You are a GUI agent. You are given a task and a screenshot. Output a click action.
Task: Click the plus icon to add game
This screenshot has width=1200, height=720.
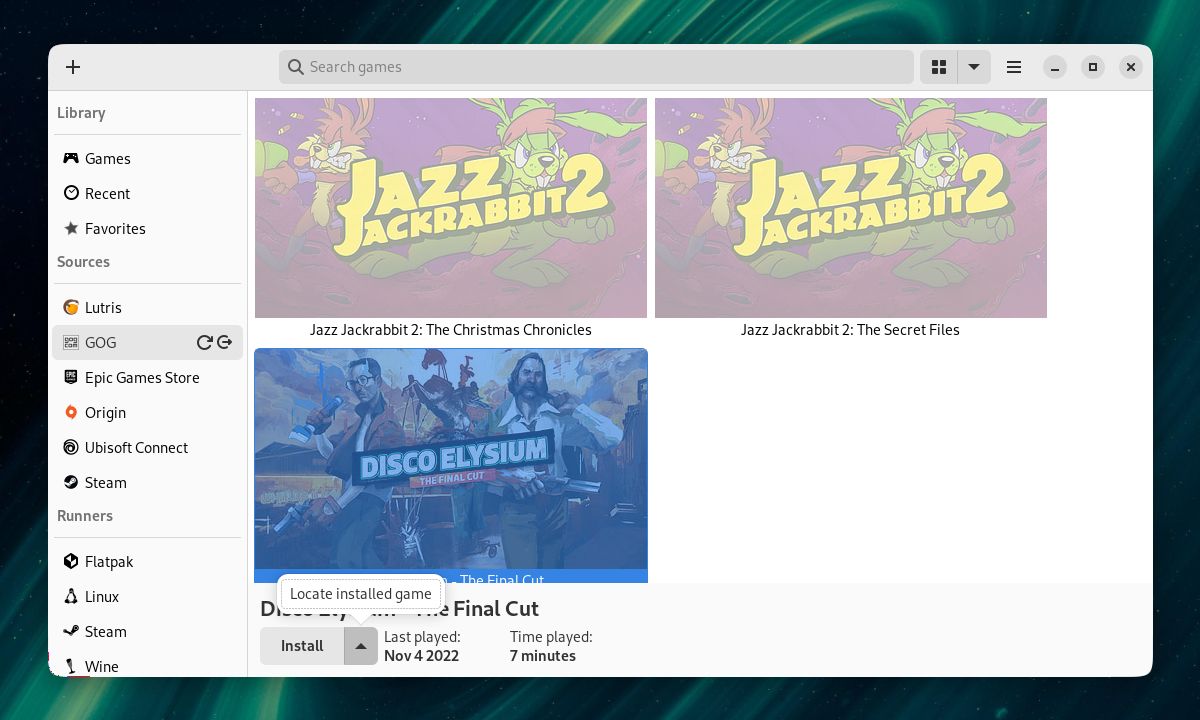click(x=73, y=67)
